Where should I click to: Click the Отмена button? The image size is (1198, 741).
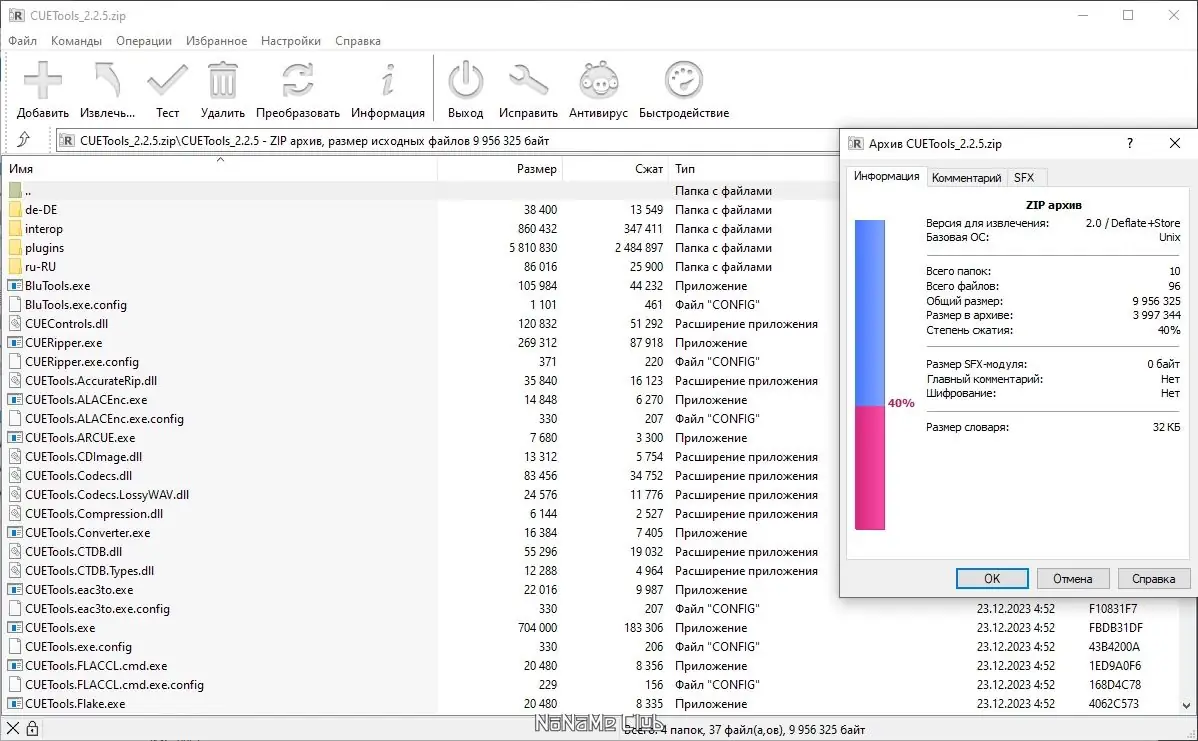click(1072, 578)
